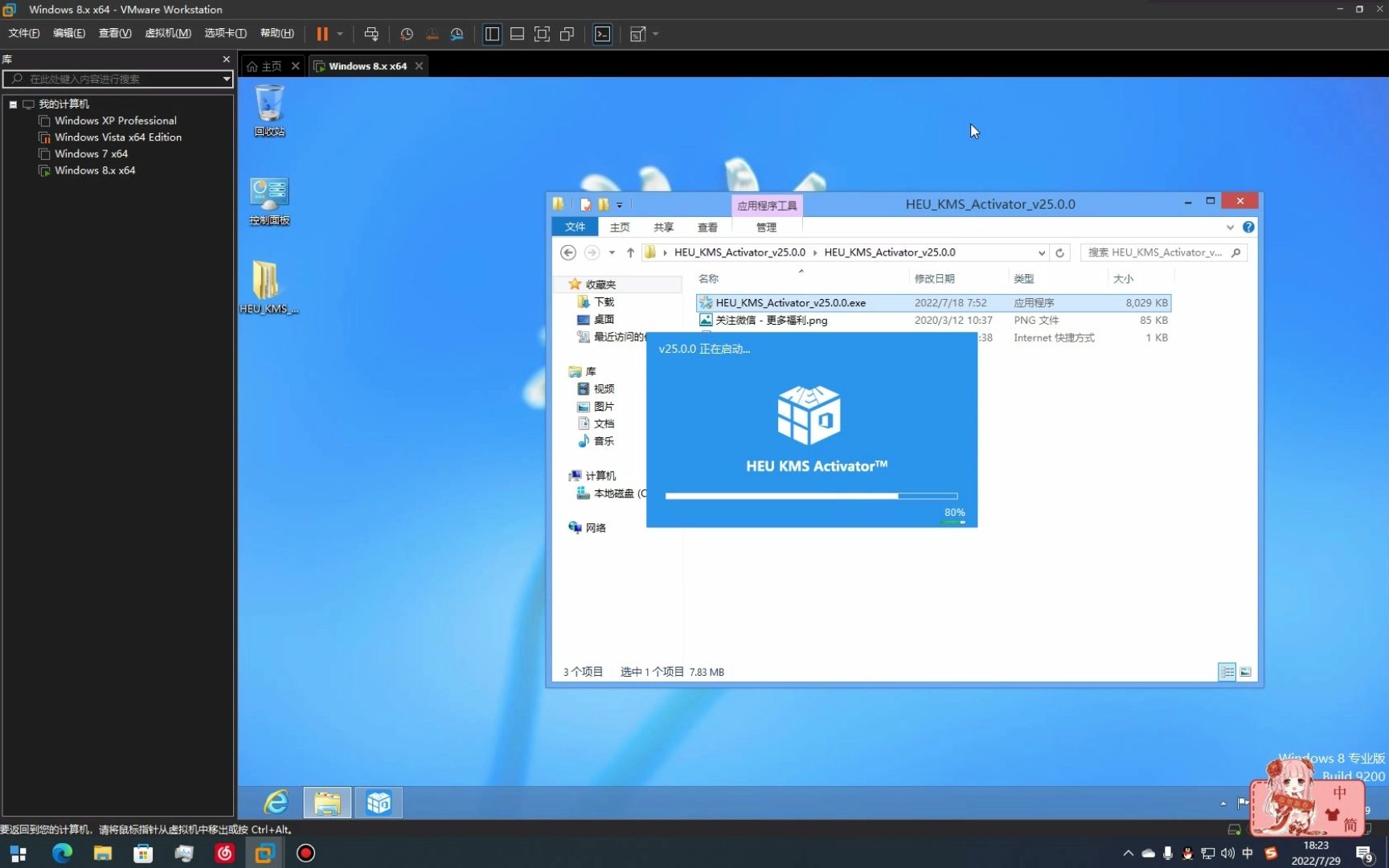Select Windows XP Professional in the library
The height and width of the screenshot is (868, 1389).
115,121
